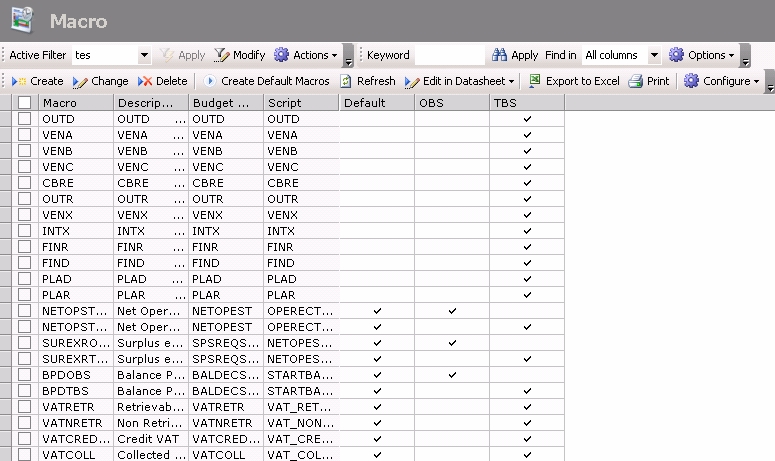
Task: Export the macro table to Excel
Action: tap(535, 81)
